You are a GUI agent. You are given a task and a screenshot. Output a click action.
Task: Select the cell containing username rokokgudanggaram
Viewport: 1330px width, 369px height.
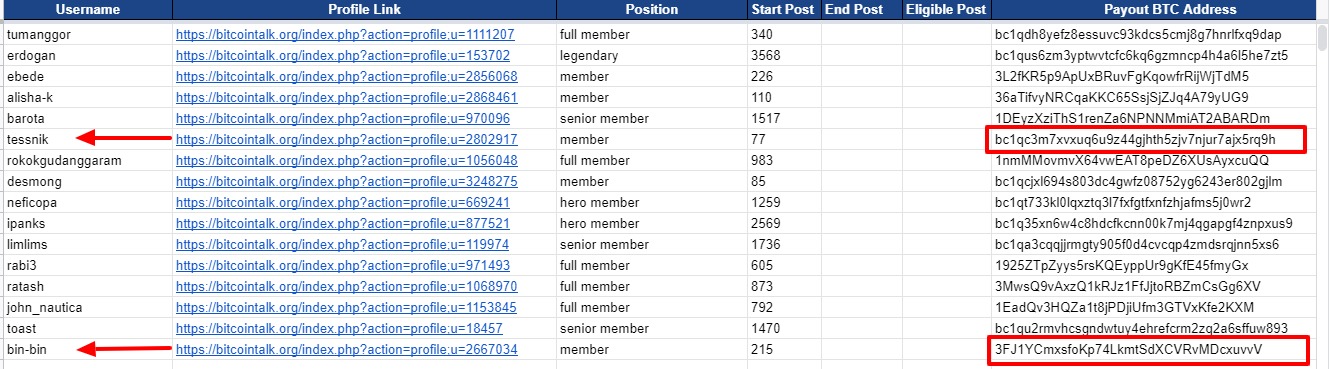click(x=87, y=161)
